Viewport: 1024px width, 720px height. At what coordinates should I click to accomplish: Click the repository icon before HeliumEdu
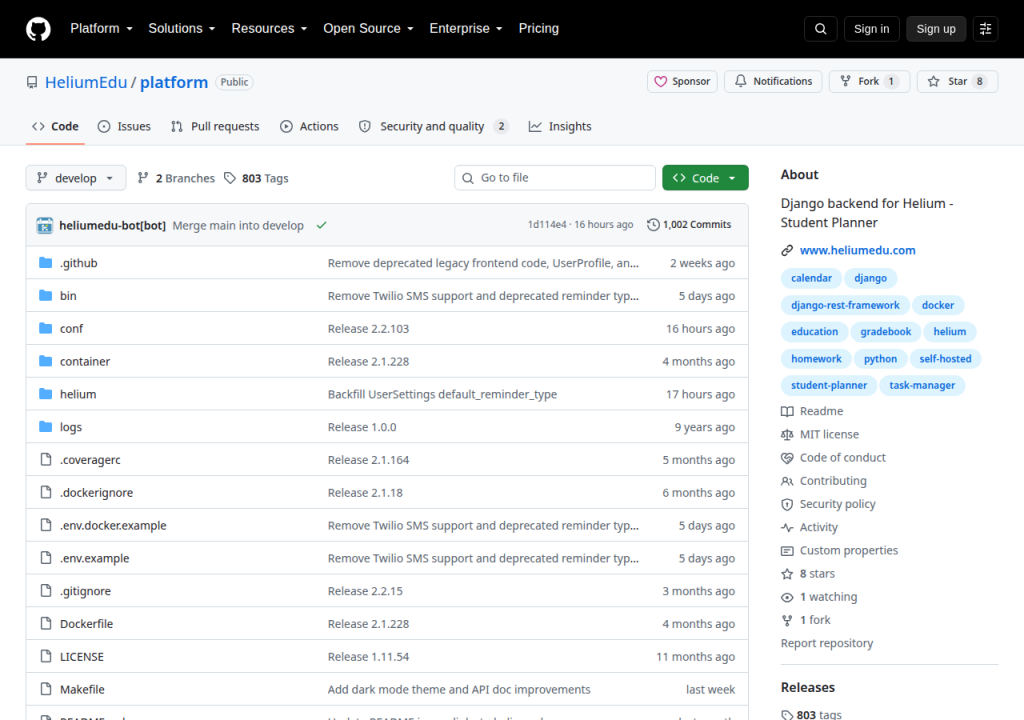[x=32, y=82]
